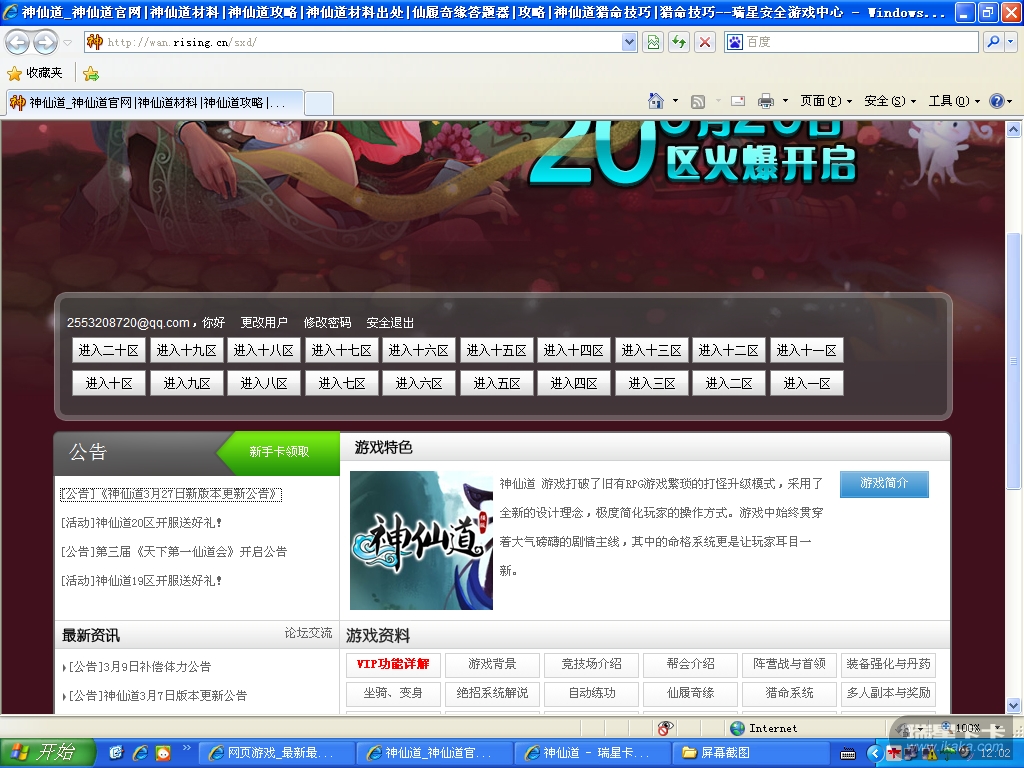
Task: Open the 安全(S) menu
Action: click(x=890, y=101)
